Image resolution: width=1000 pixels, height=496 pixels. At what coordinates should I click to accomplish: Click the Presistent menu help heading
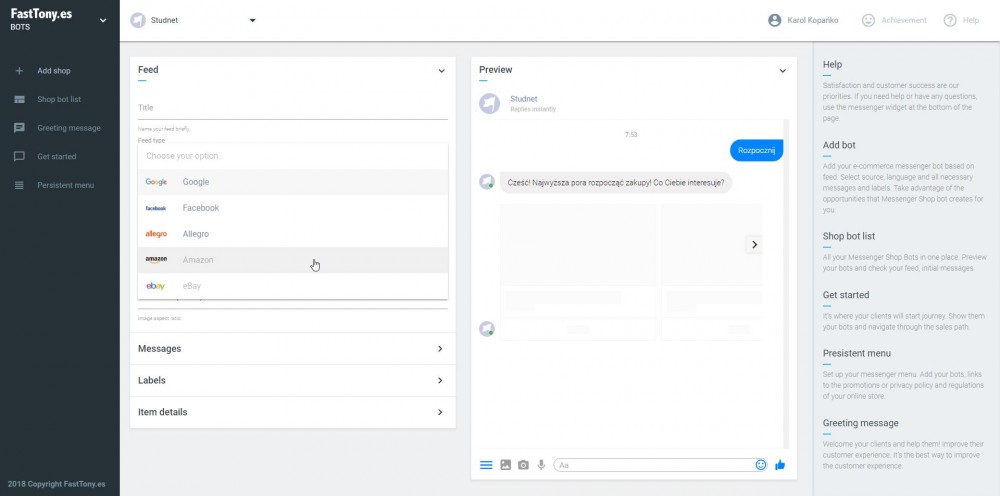pos(857,353)
